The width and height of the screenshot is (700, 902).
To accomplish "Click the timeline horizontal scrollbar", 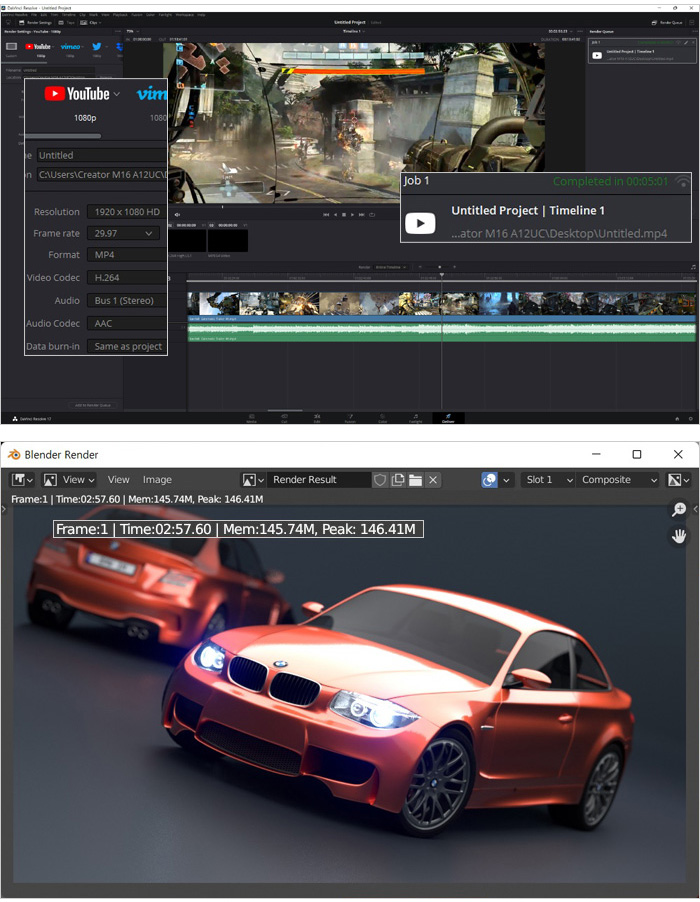I will coord(285,410).
